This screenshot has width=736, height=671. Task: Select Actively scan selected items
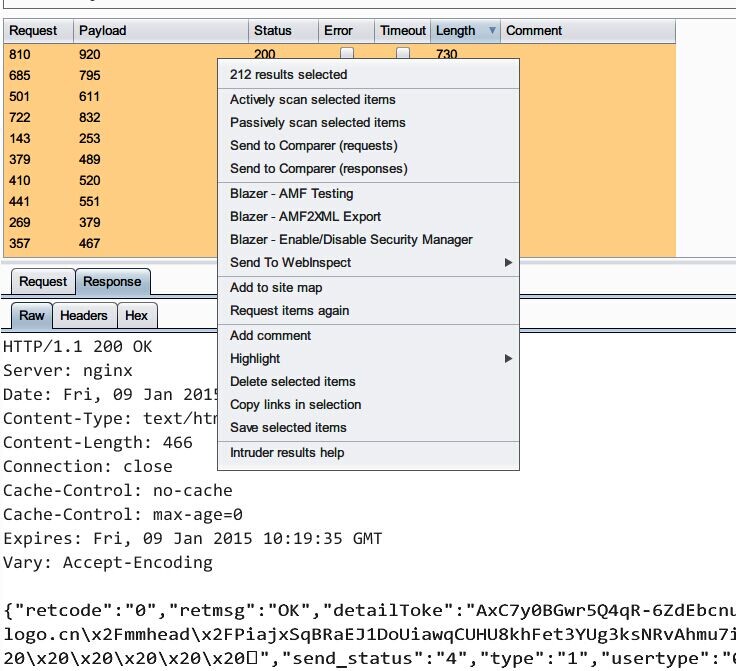[x=313, y=100]
